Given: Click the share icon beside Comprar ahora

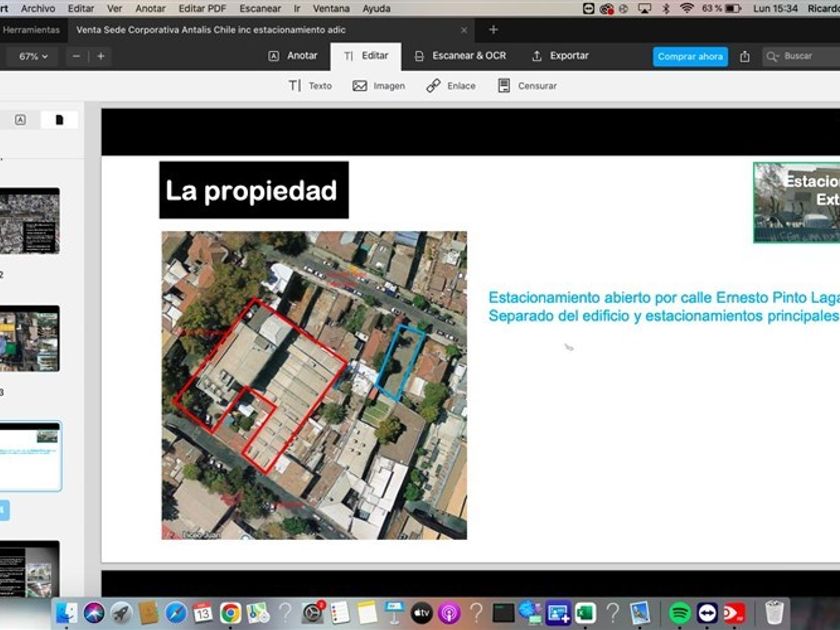Looking at the screenshot, I should [x=745, y=56].
